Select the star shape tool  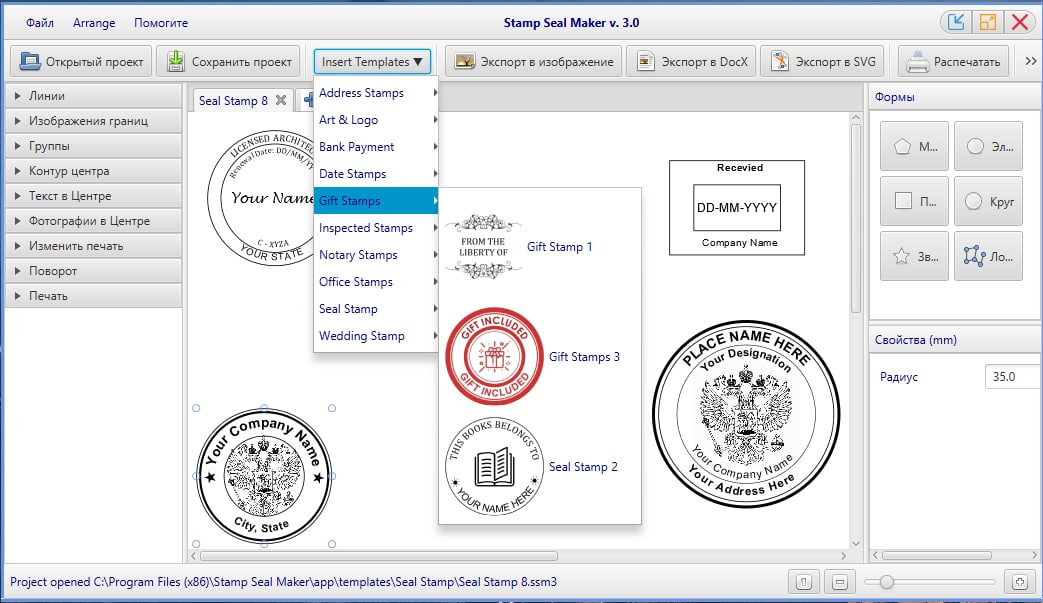[914, 256]
